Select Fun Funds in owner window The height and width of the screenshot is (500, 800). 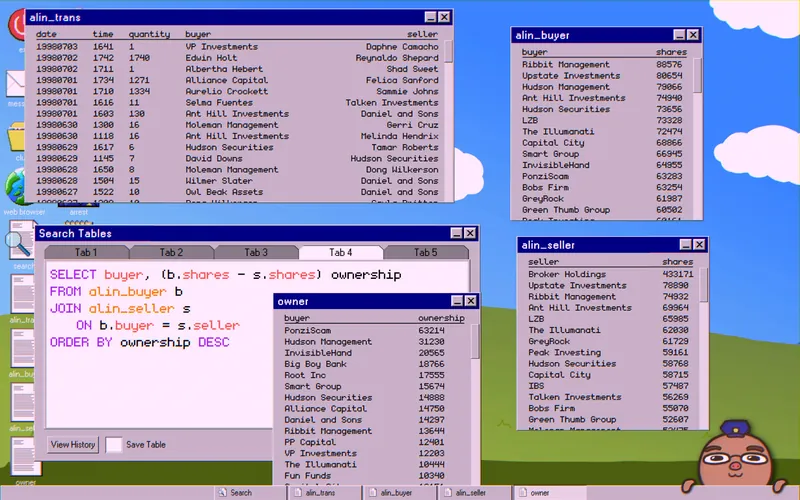point(376,476)
